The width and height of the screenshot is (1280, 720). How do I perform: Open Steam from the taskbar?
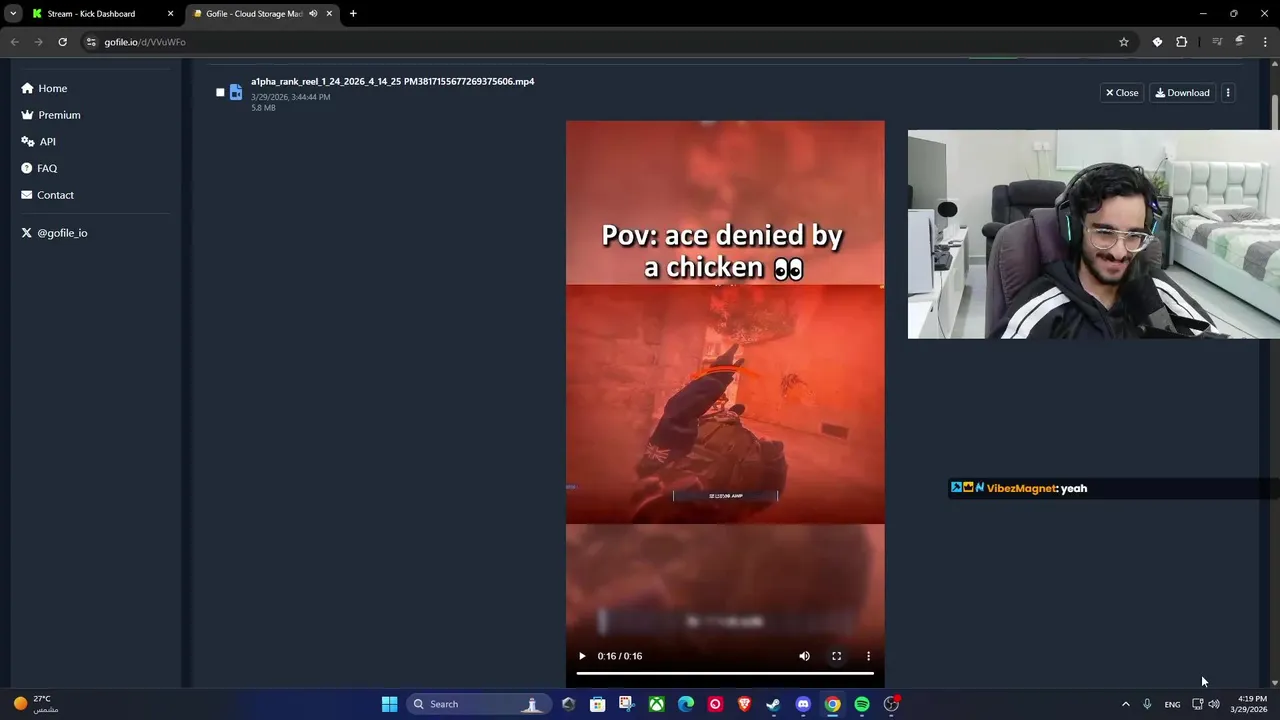click(773, 704)
